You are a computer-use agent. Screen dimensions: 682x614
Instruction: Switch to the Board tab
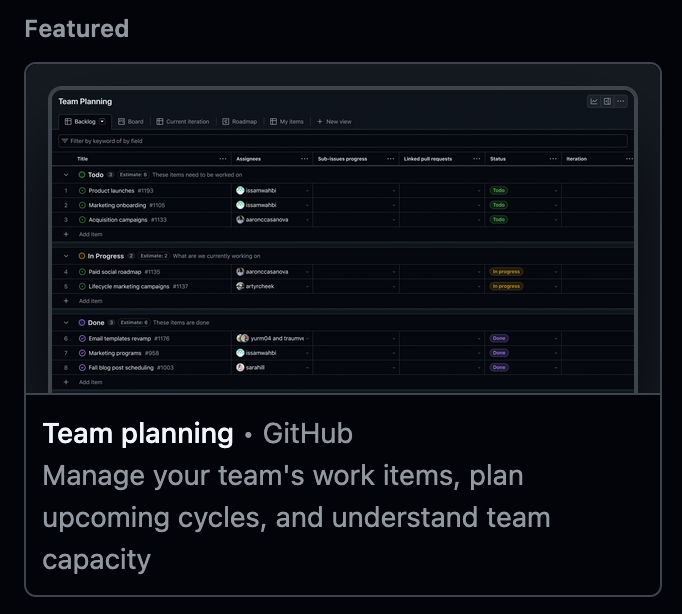pyautogui.click(x=131, y=122)
